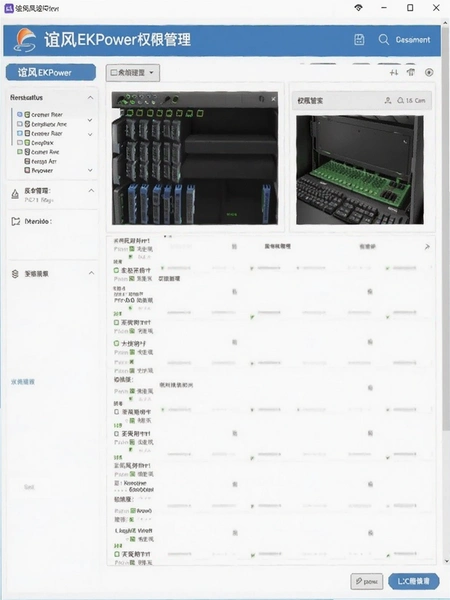Click the Menido label in the sidebar

coord(38,221)
